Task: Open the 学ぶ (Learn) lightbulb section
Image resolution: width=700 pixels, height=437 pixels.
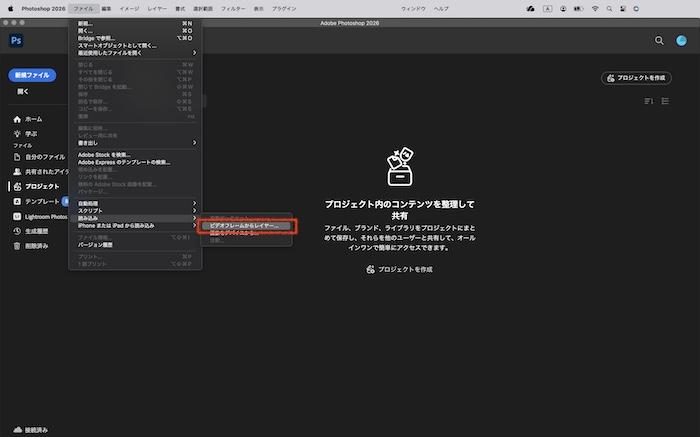Action: (25, 133)
